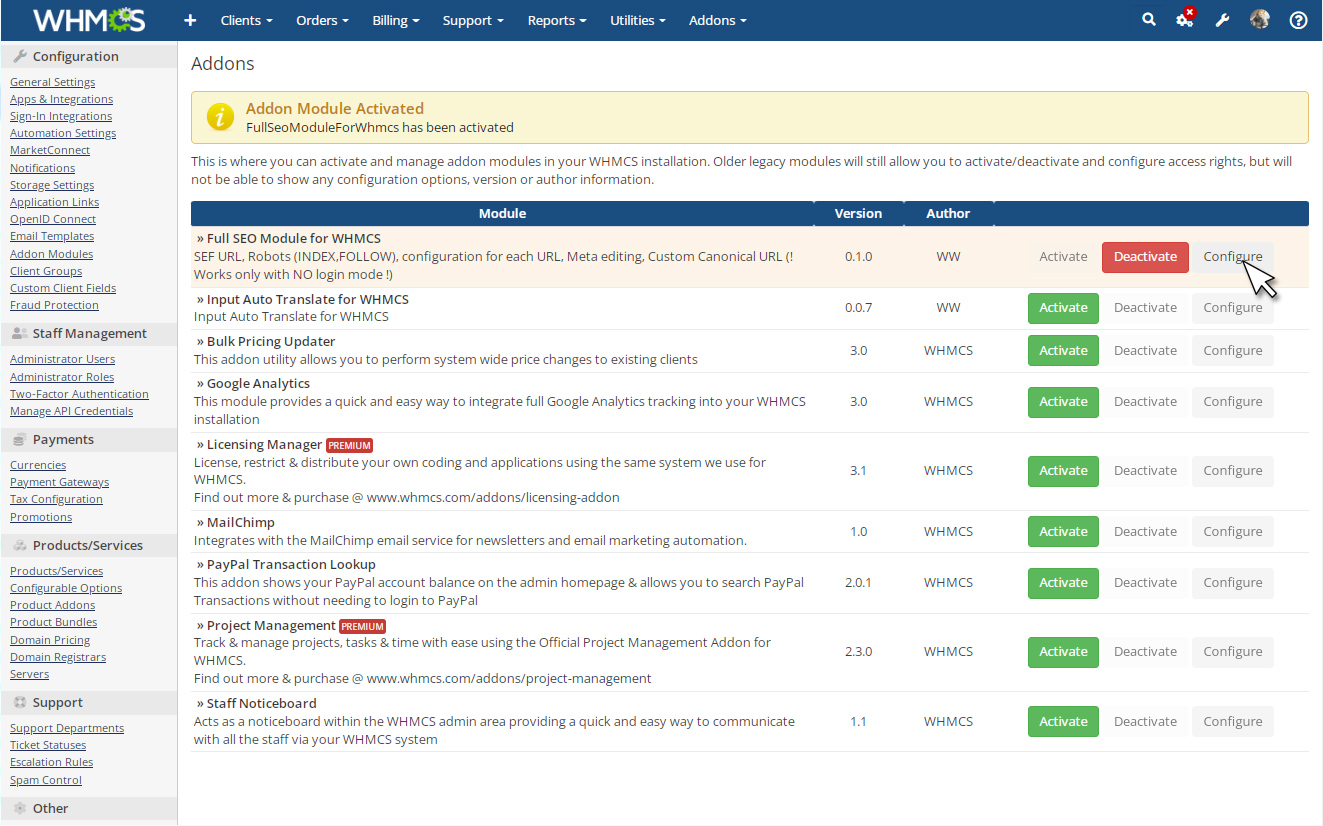Open Domain Pricing link
The width and height of the screenshot is (1323, 826).
50,640
